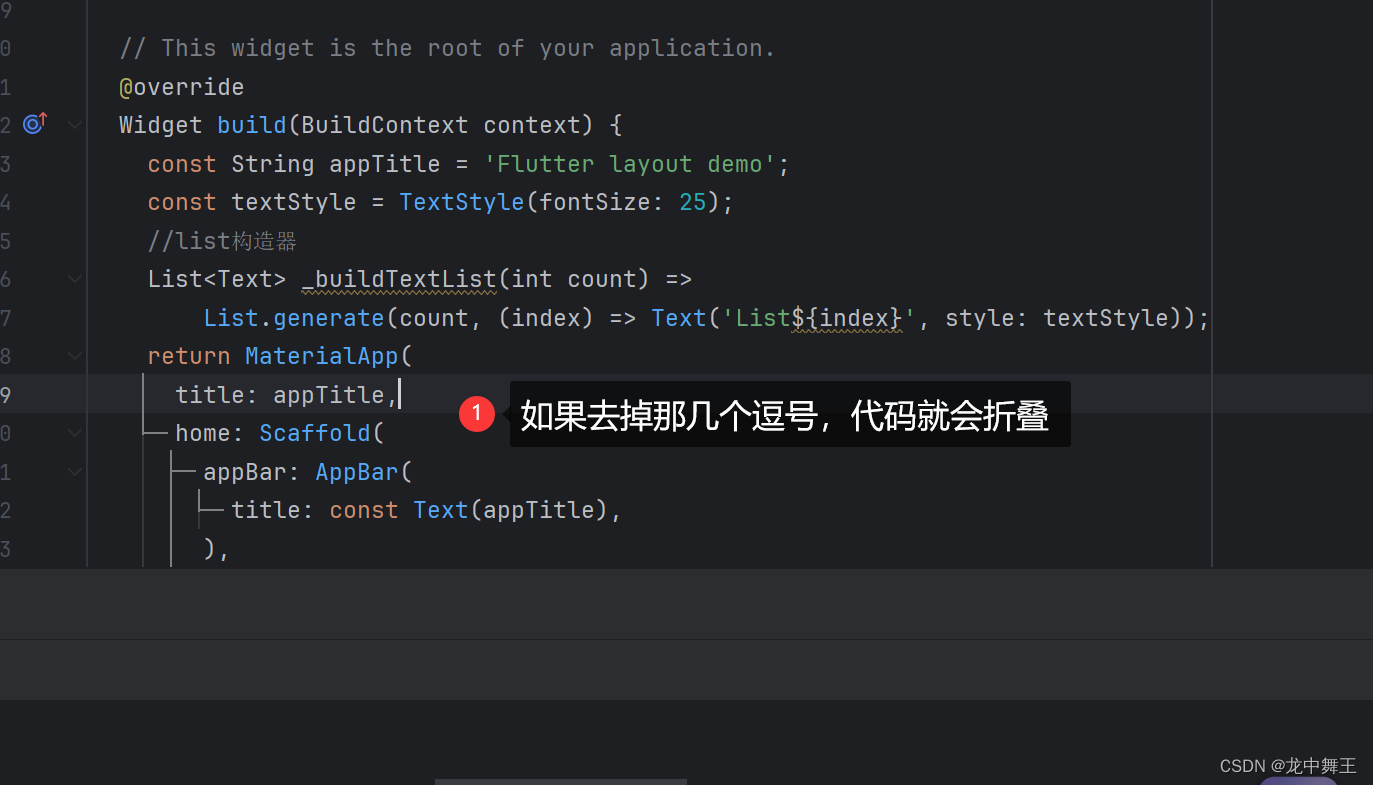Fold the return MaterialApp block

[x=75, y=356]
